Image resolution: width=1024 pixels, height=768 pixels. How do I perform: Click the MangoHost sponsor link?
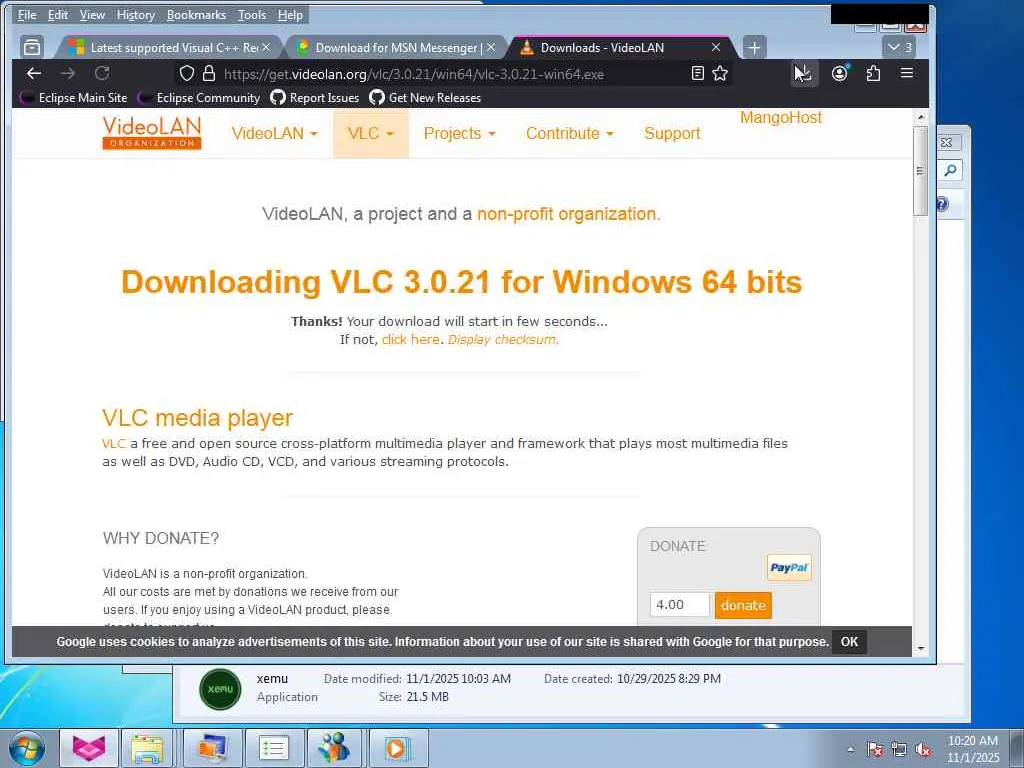[x=780, y=118]
